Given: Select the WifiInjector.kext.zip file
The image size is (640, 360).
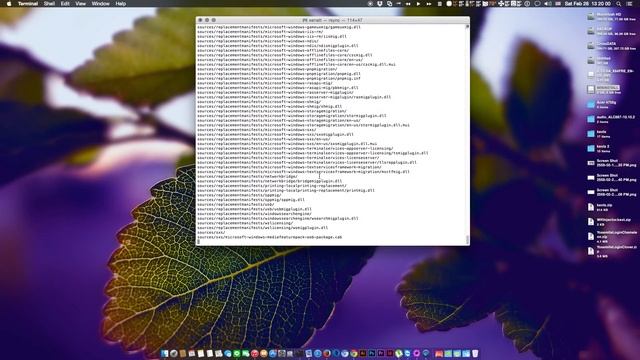Looking at the screenshot, I should click(591, 222).
